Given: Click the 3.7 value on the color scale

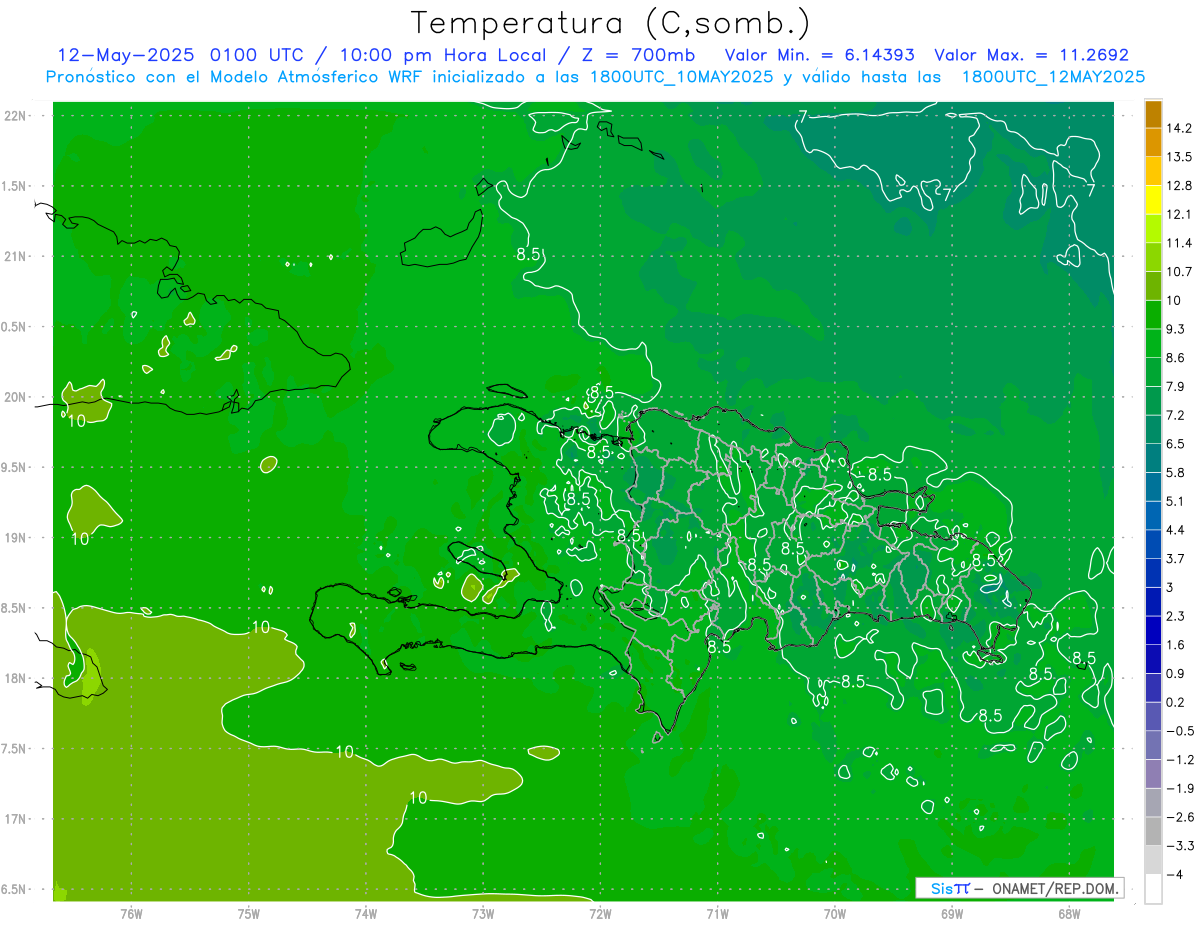Looking at the screenshot, I should point(1176,558).
